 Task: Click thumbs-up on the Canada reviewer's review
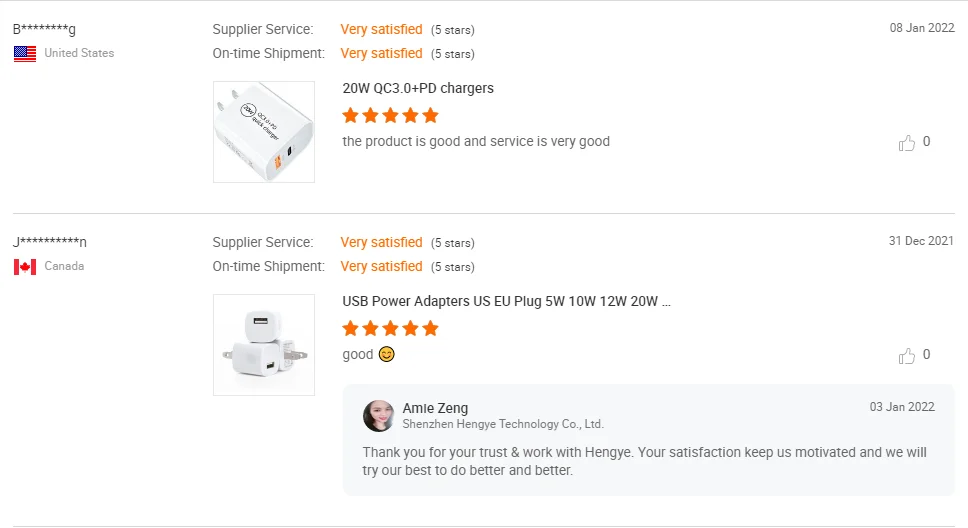pyautogui.click(x=907, y=356)
